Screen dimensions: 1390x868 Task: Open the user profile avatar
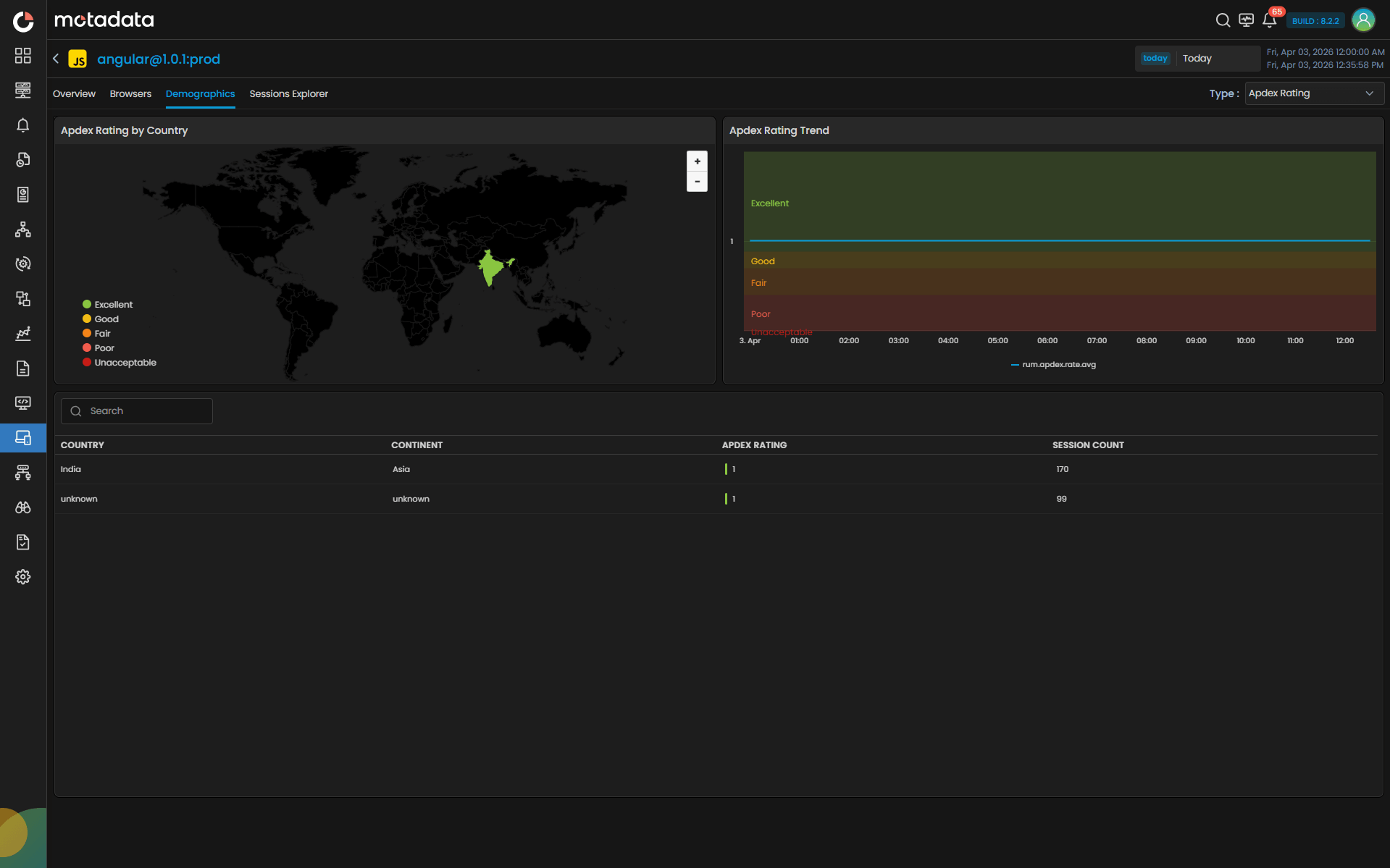(1363, 20)
